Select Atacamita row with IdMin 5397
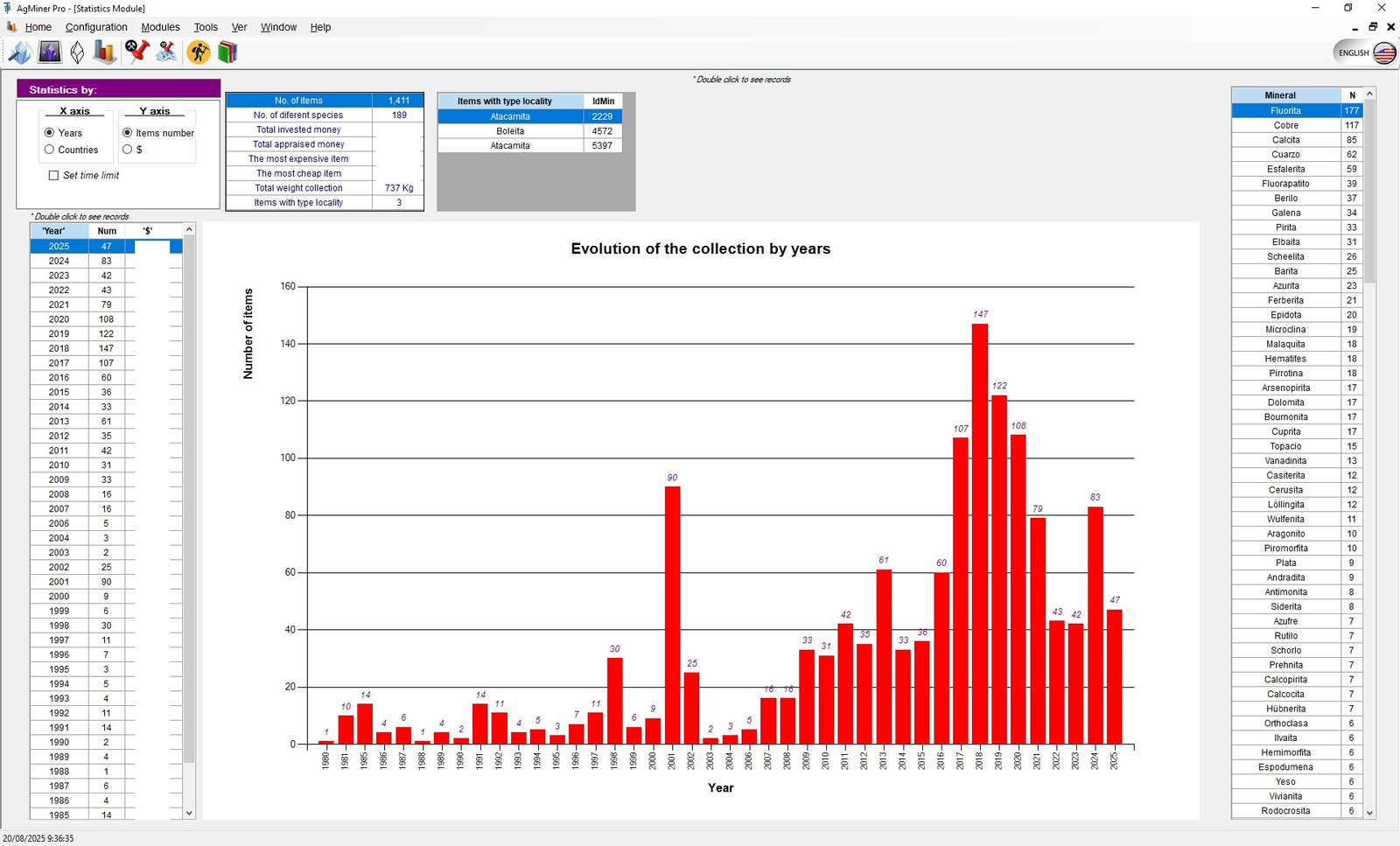 530,145
